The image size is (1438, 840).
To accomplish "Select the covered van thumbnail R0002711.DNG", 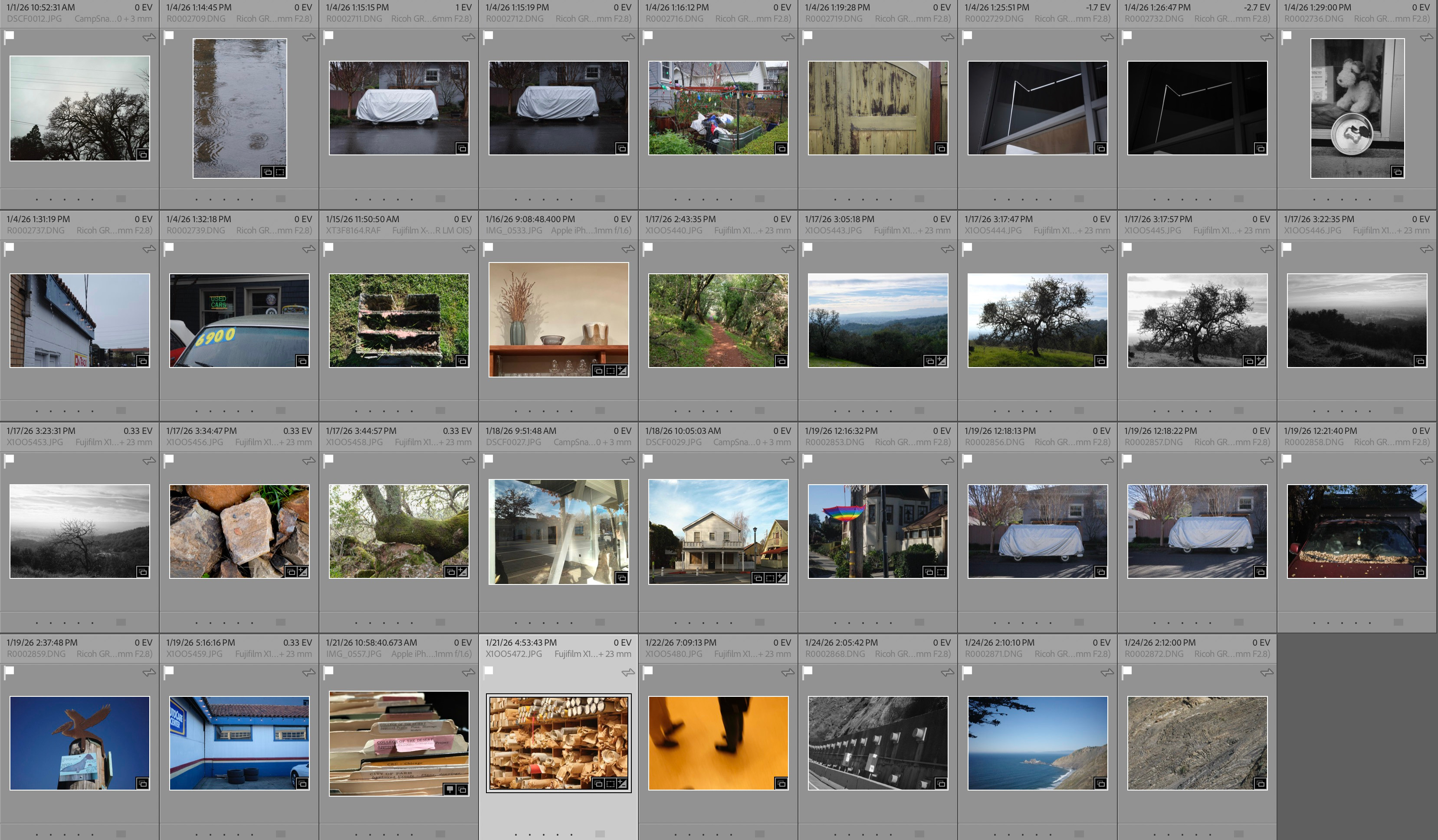I will pos(399,108).
